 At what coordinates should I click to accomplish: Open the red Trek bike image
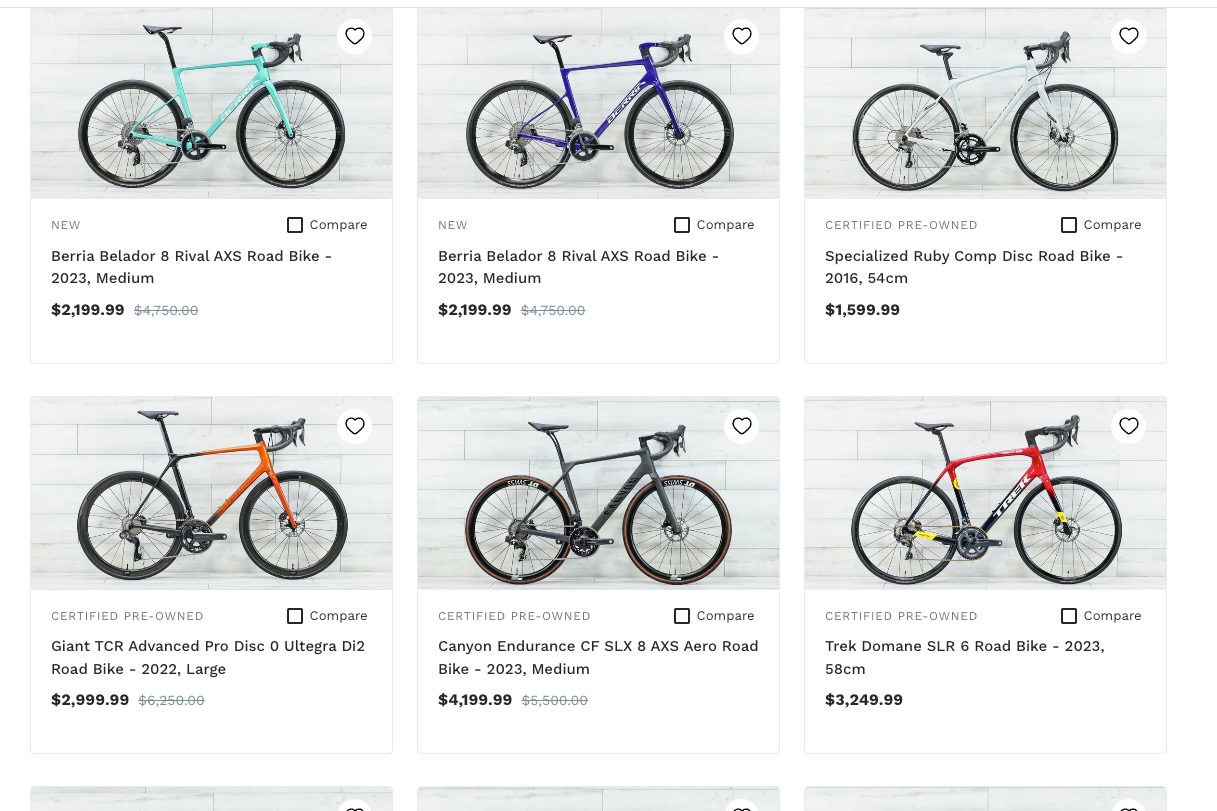tap(985, 493)
